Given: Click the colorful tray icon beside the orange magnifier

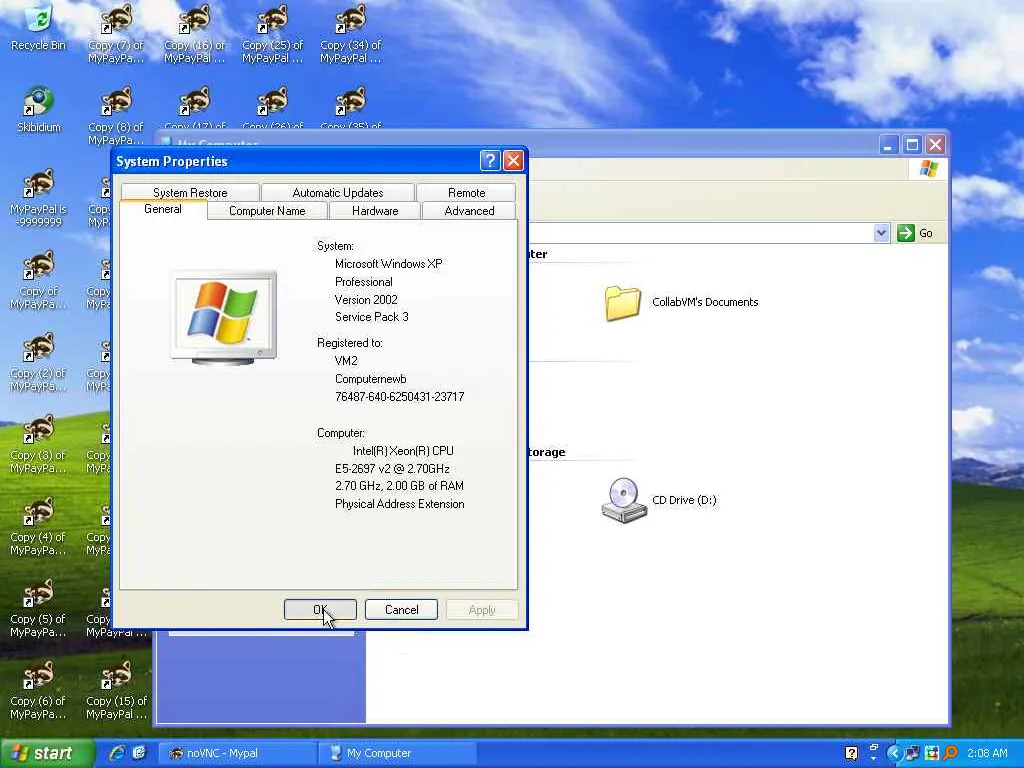Looking at the screenshot, I should point(931,753).
